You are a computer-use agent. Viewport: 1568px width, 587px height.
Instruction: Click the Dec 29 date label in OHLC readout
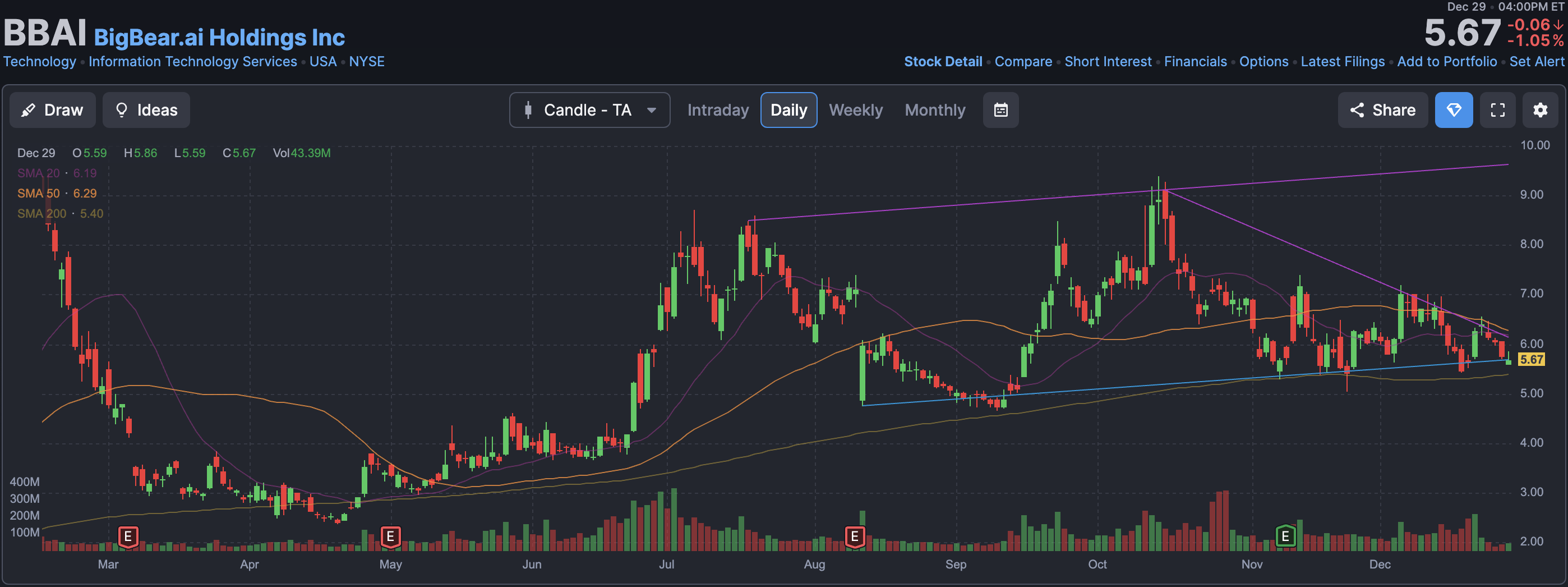[36, 153]
